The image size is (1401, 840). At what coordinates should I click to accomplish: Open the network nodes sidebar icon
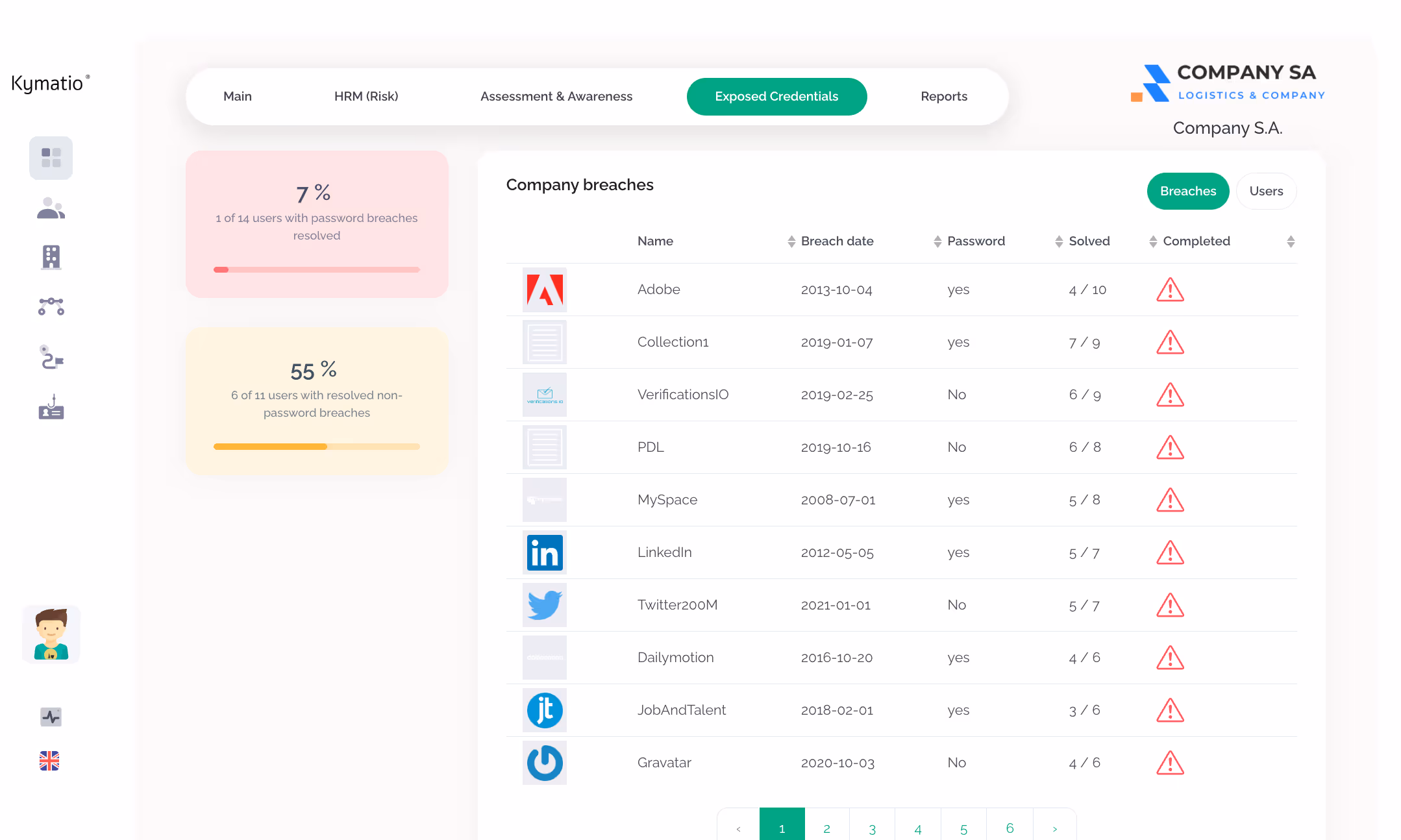coord(51,306)
